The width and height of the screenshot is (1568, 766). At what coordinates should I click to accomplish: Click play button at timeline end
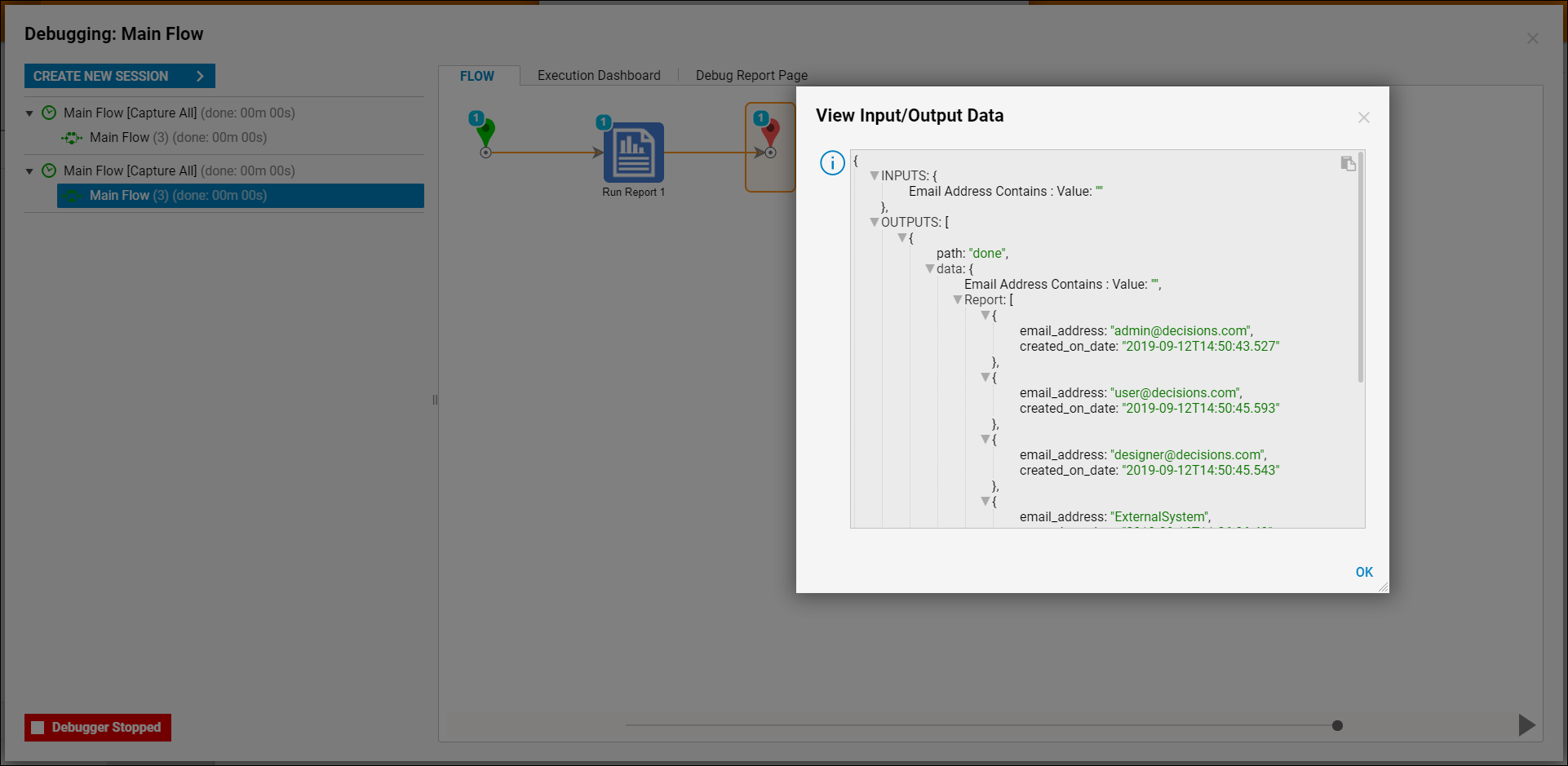pos(1526,724)
